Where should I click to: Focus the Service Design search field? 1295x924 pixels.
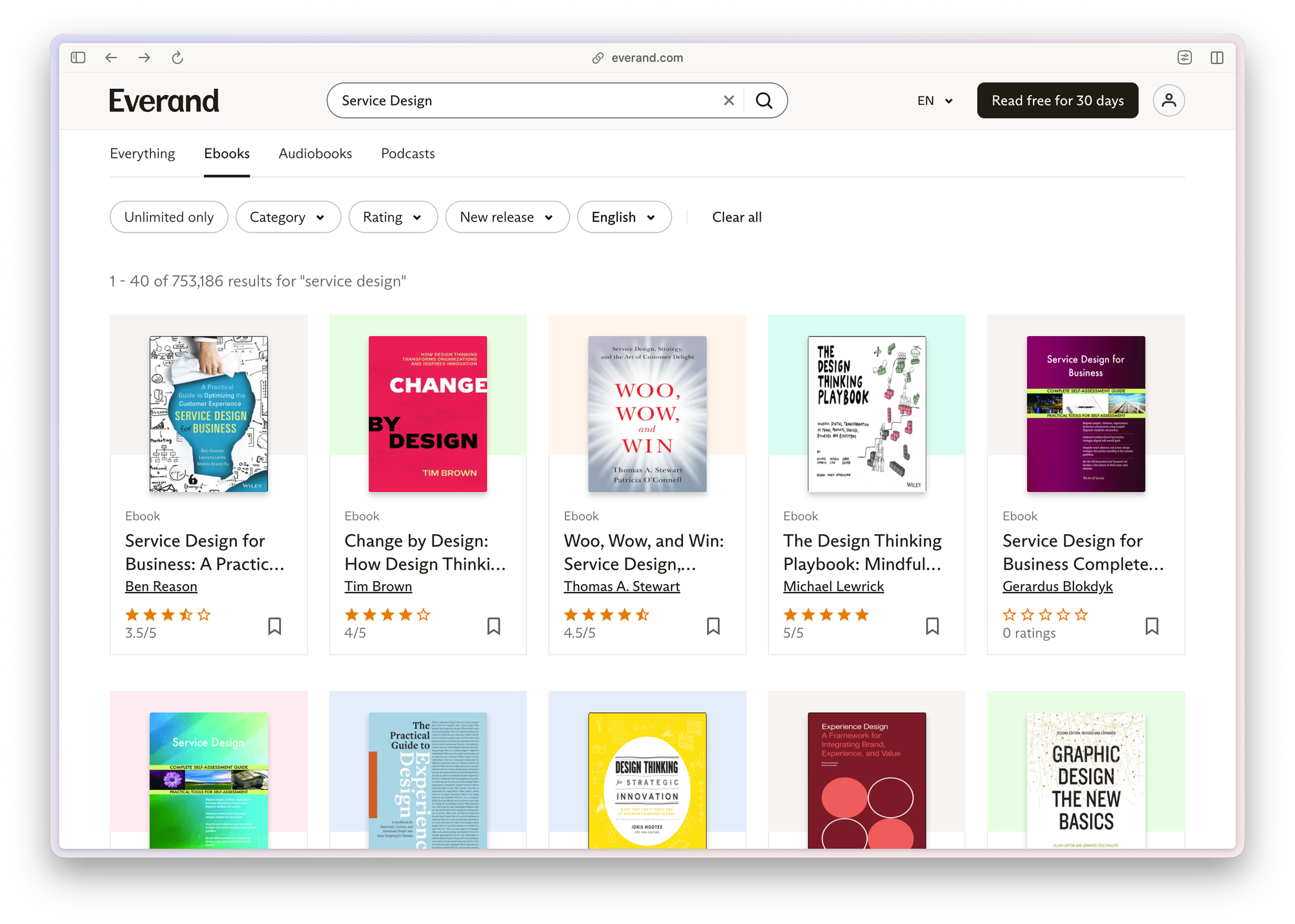(x=524, y=100)
